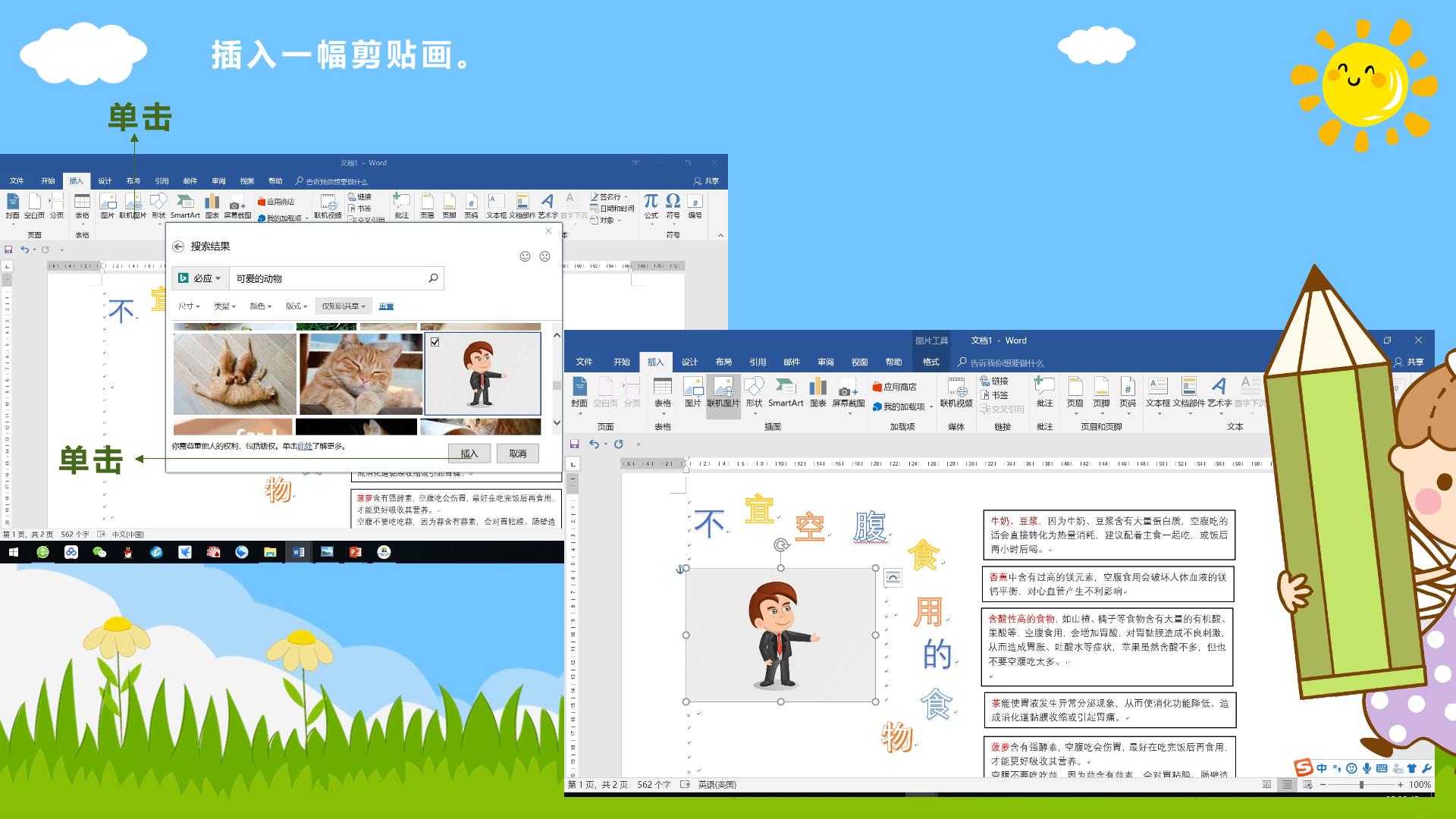Toggle the Sogou 中 Chinese/English input mode
1456x819 pixels.
(x=1322, y=768)
